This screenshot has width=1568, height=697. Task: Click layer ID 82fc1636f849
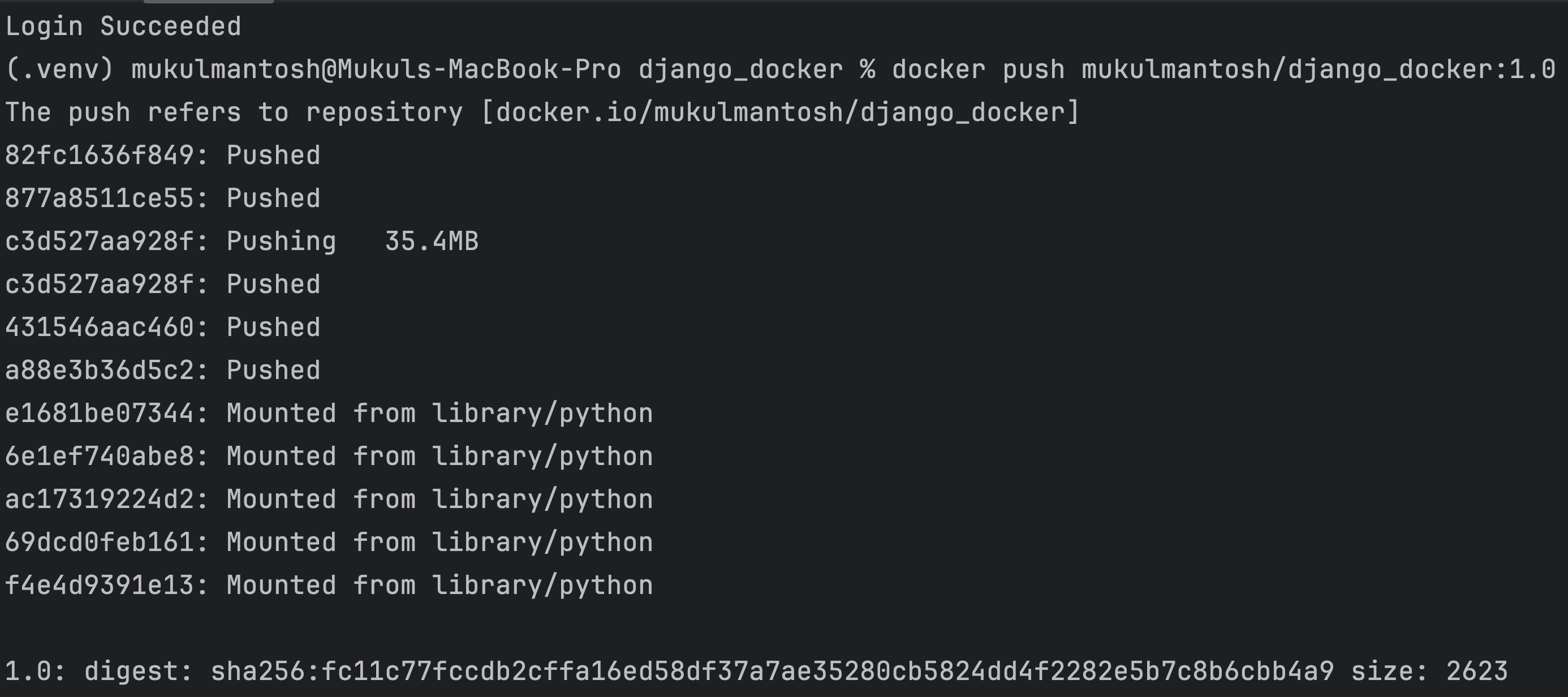pos(100,156)
